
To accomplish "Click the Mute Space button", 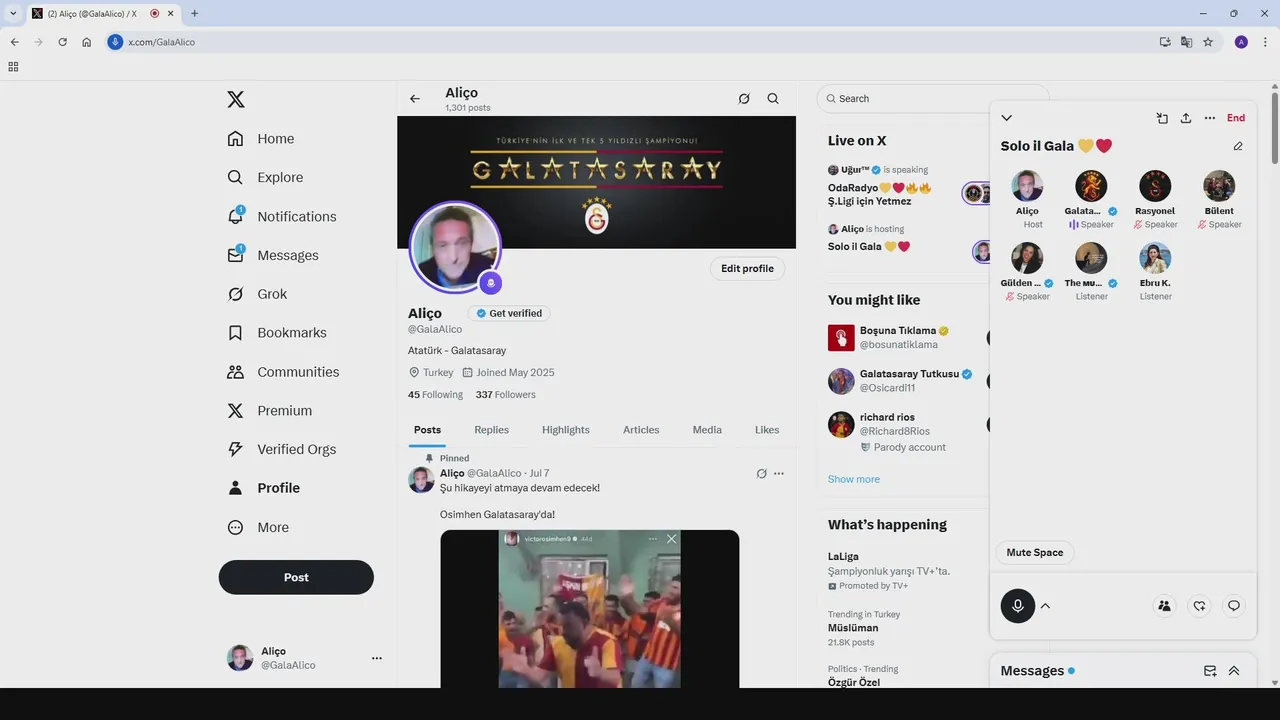I will point(1035,553).
